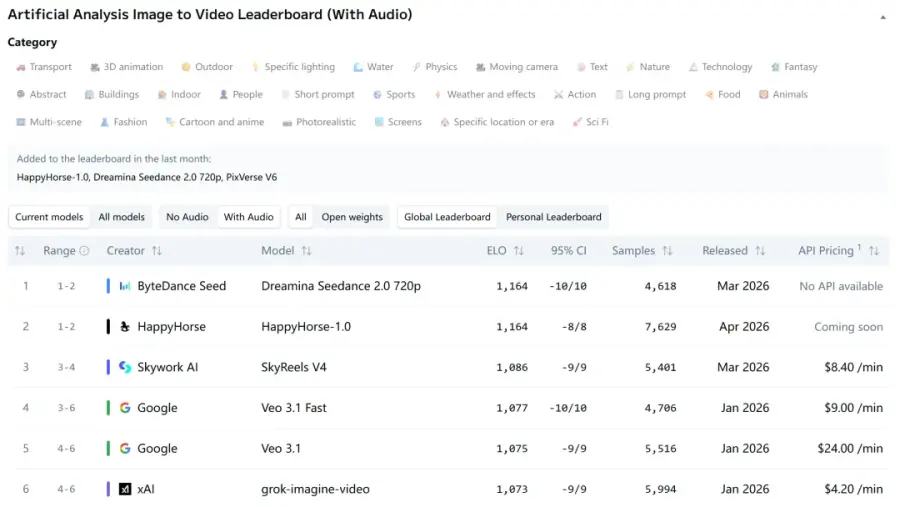This screenshot has height=507, width=900.
Task: Click the xAI logo icon
Action: click(125, 489)
